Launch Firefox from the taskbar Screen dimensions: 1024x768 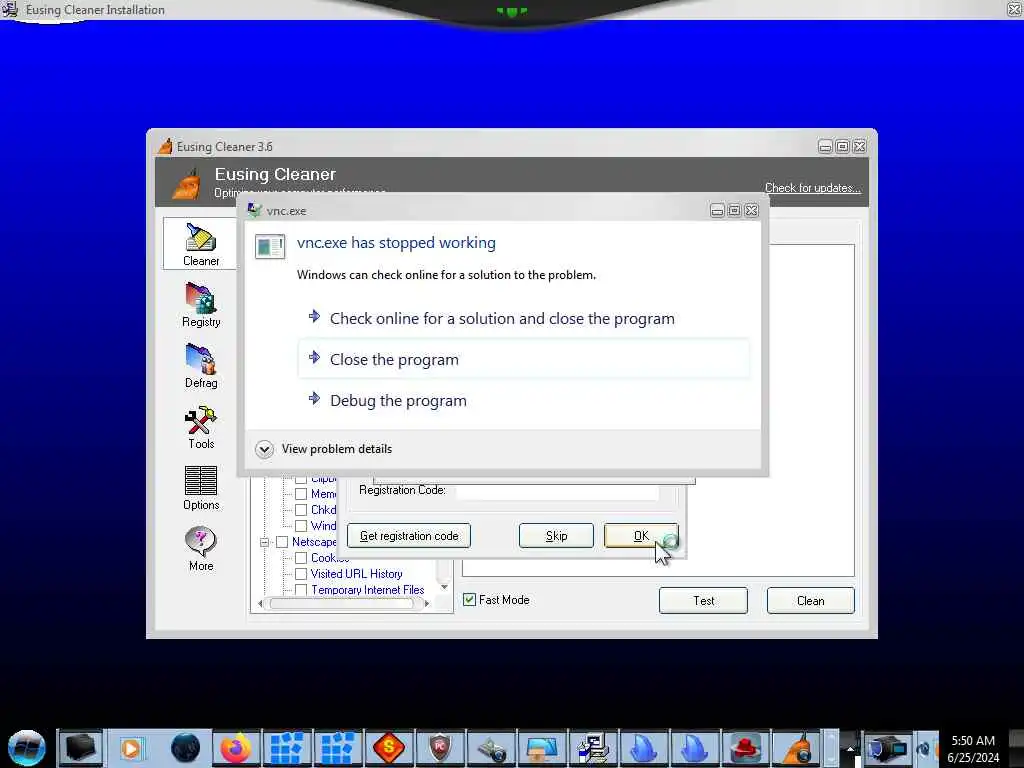tap(236, 748)
